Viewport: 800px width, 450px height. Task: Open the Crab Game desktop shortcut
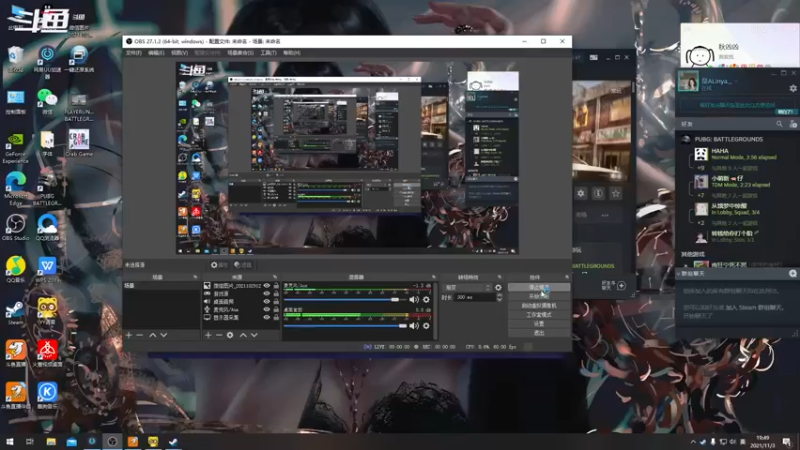(79, 143)
